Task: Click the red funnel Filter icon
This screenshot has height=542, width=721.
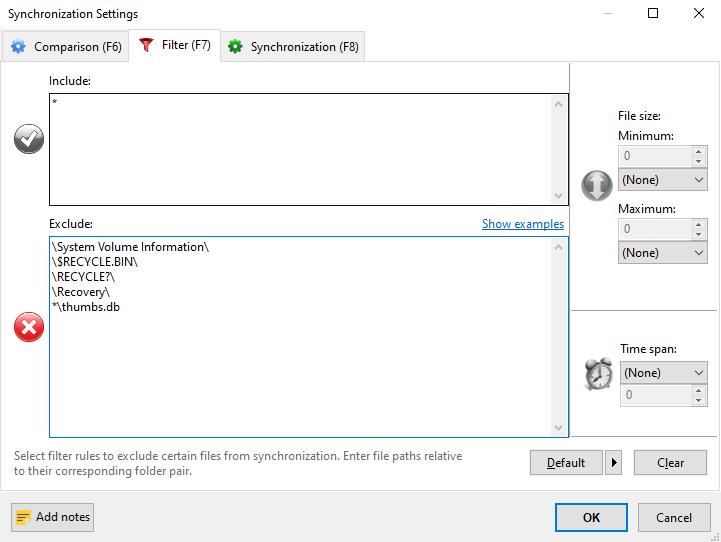Action: click(x=146, y=45)
